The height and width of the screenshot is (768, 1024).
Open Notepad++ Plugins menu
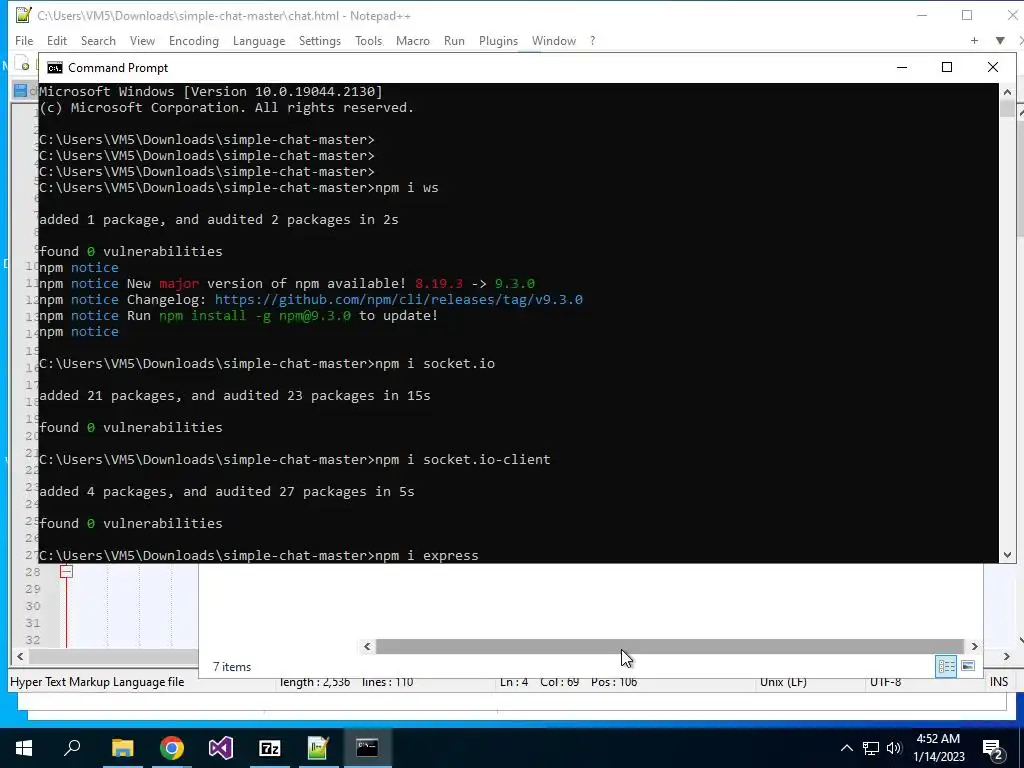coord(498,40)
